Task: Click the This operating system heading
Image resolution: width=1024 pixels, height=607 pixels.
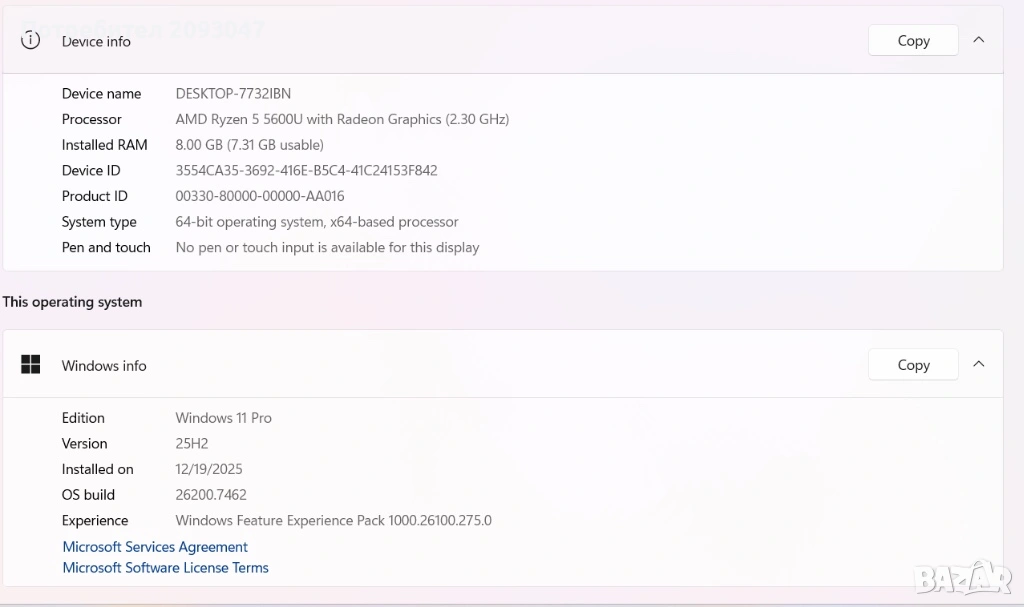Action: [72, 302]
